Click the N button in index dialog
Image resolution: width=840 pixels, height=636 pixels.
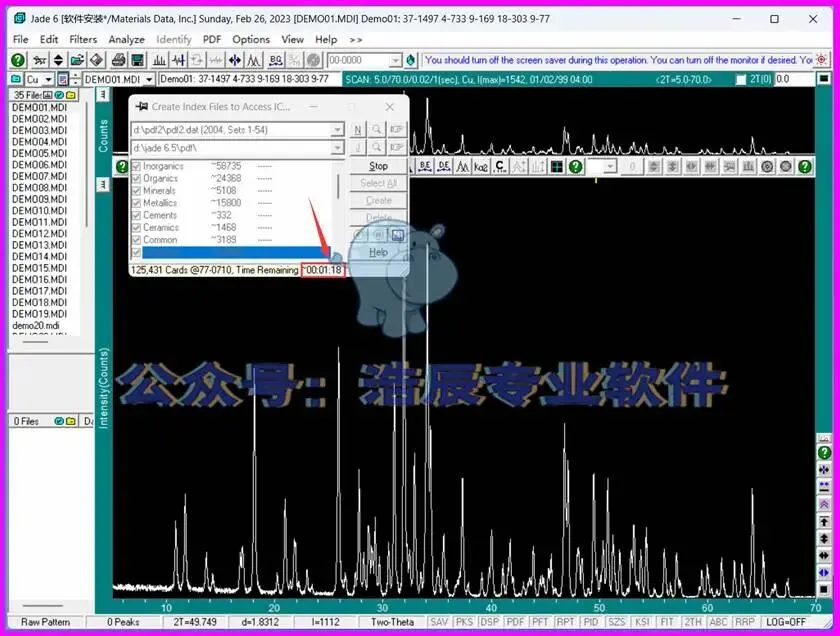pos(358,130)
